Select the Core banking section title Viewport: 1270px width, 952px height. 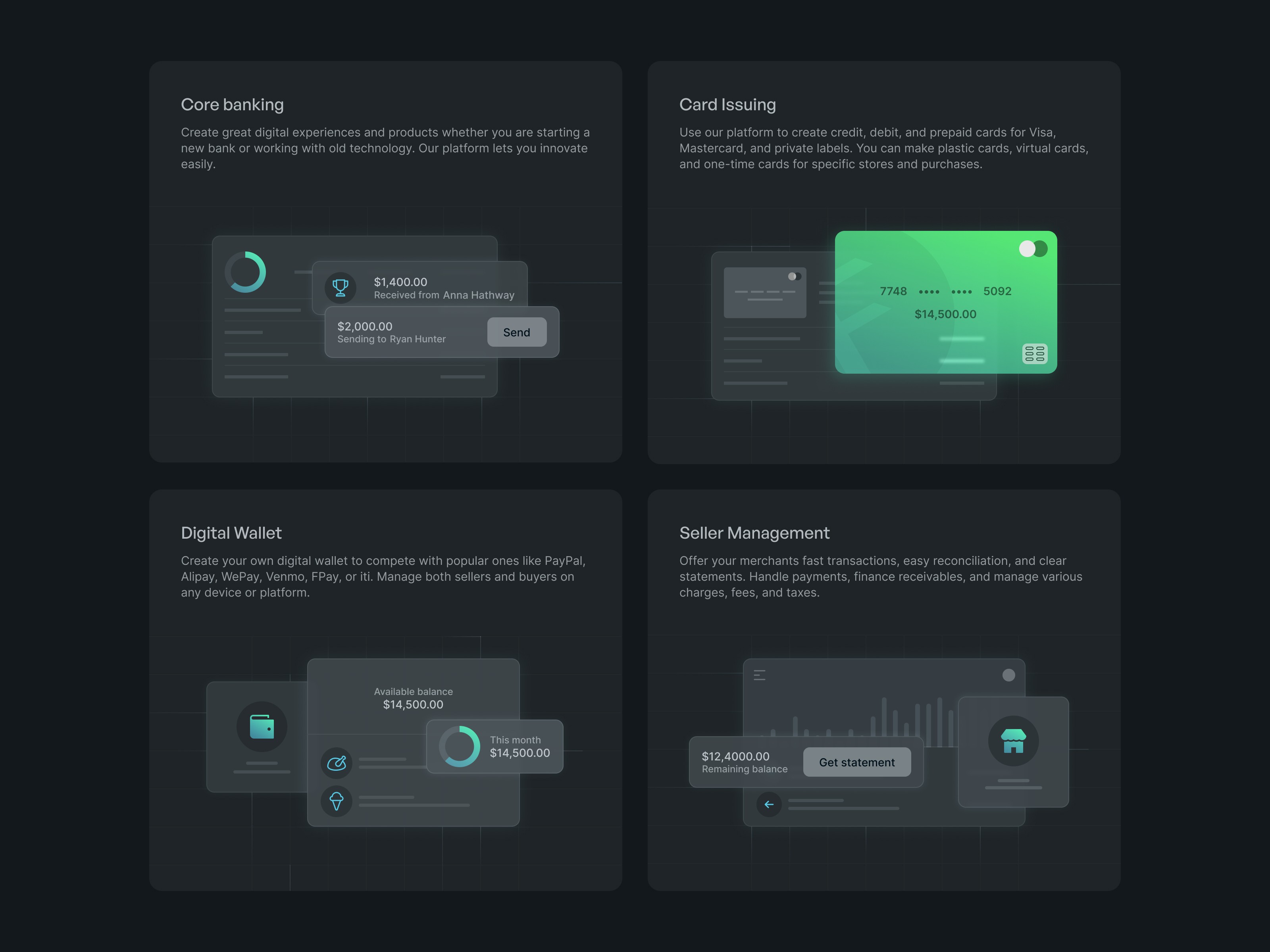tap(233, 103)
